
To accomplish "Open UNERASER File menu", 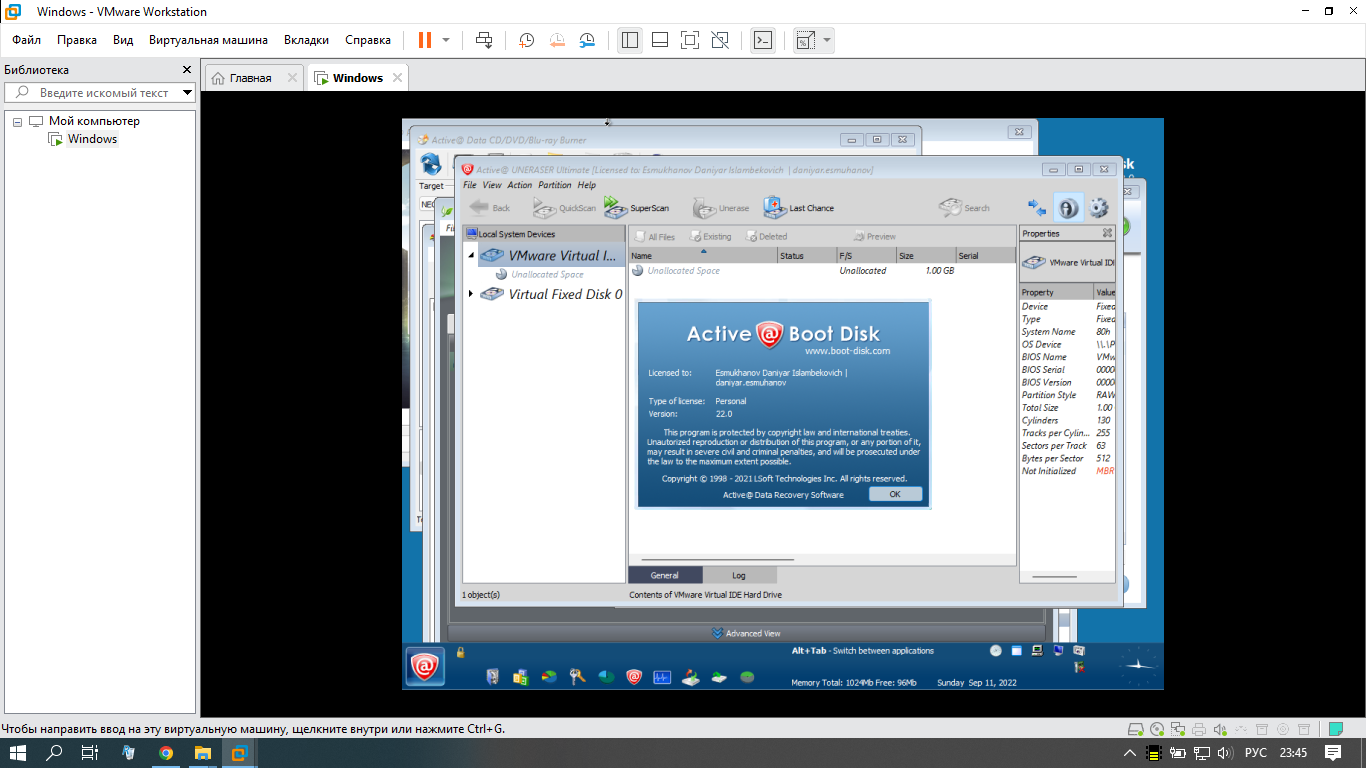I will pos(469,185).
